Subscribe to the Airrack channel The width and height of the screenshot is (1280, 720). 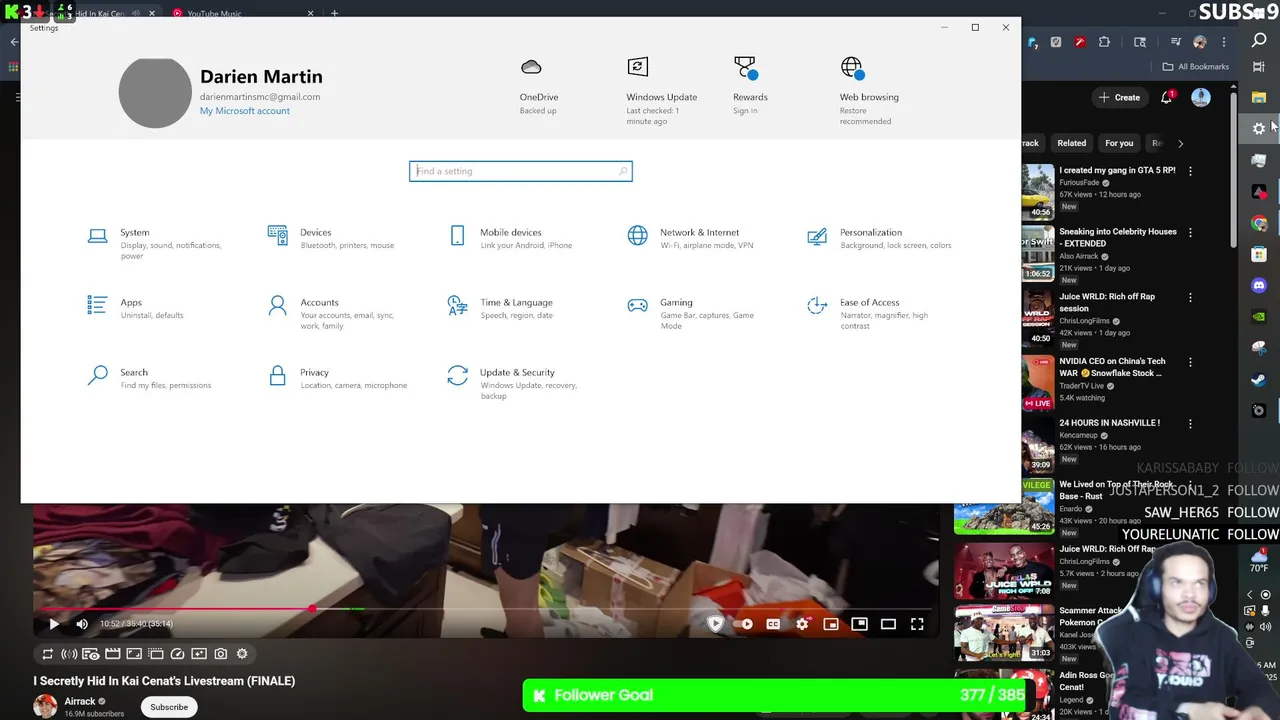point(169,707)
